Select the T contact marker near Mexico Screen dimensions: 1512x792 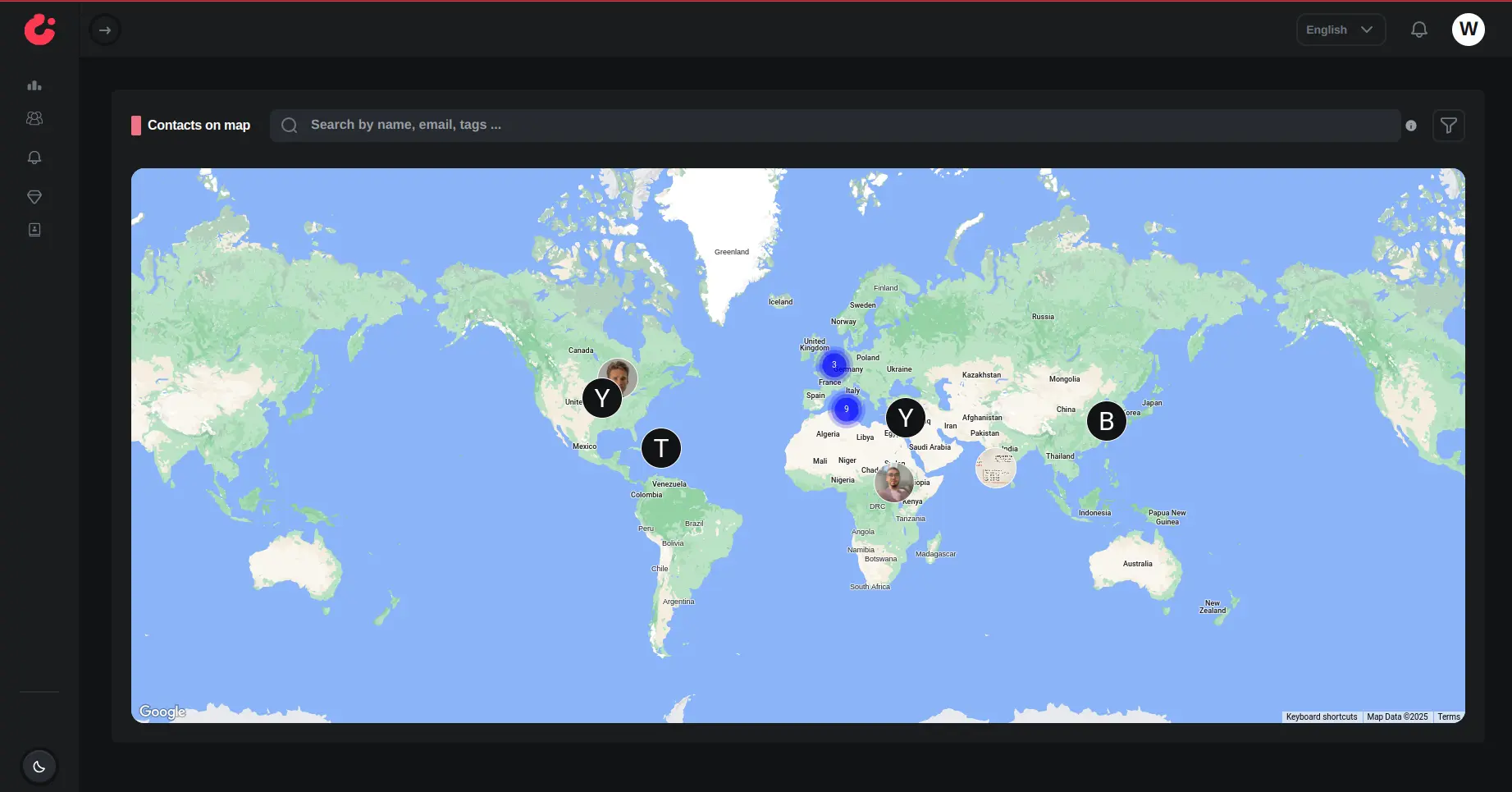pyautogui.click(x=661, y=448)
